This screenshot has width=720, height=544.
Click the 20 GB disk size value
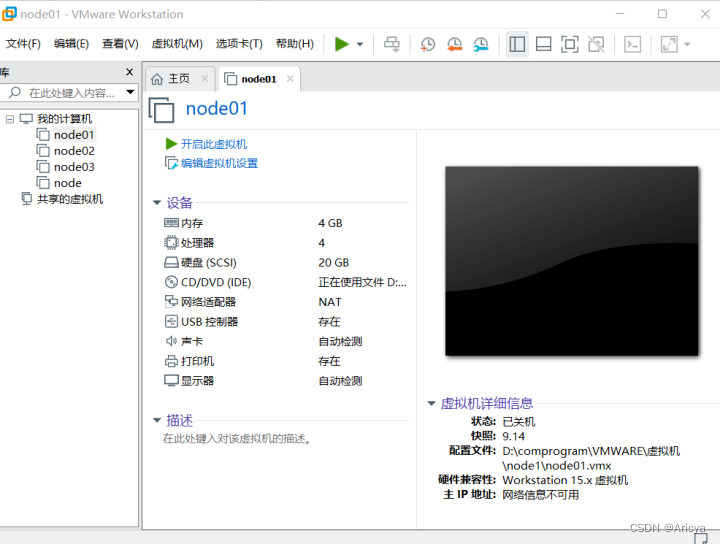(x=334, y=263)
